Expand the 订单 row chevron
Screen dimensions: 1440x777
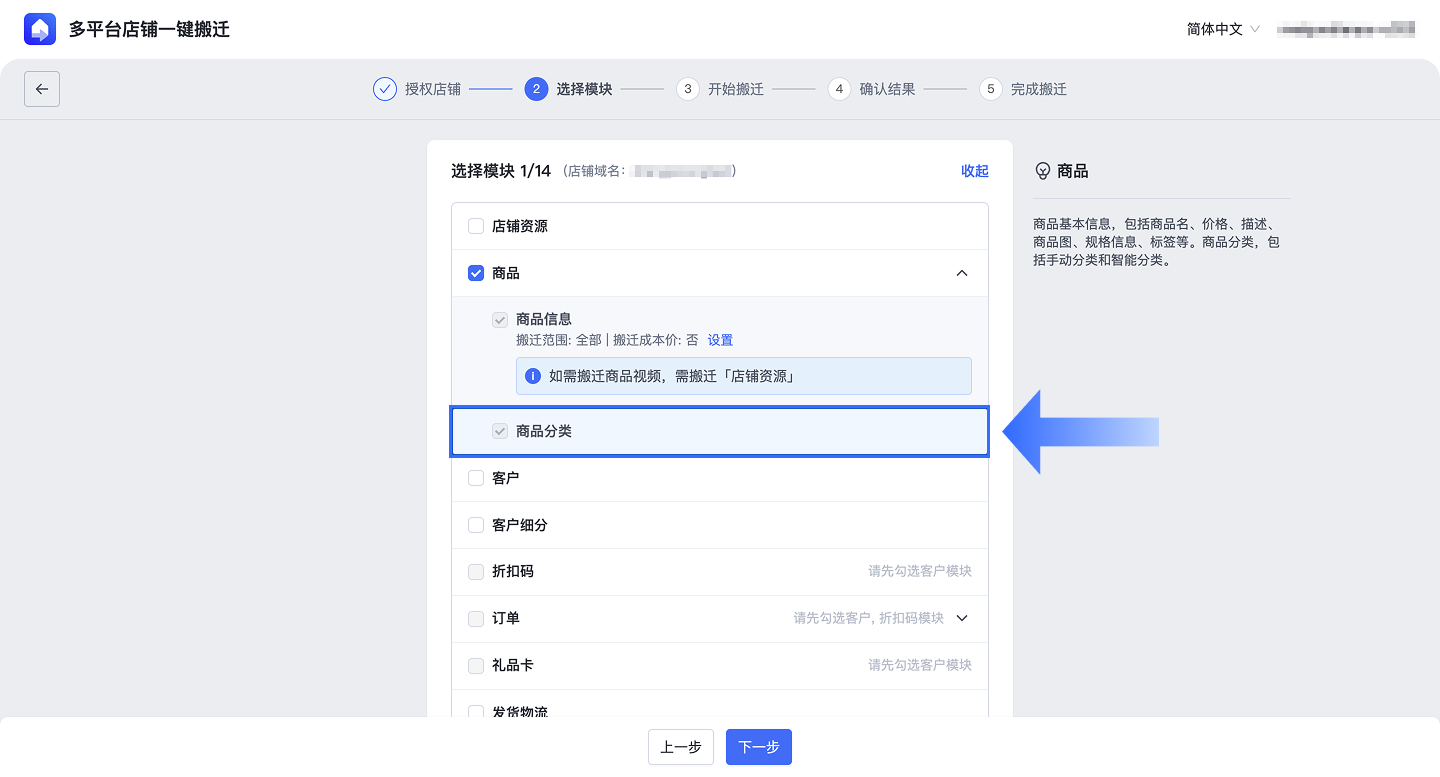point(962,618)
